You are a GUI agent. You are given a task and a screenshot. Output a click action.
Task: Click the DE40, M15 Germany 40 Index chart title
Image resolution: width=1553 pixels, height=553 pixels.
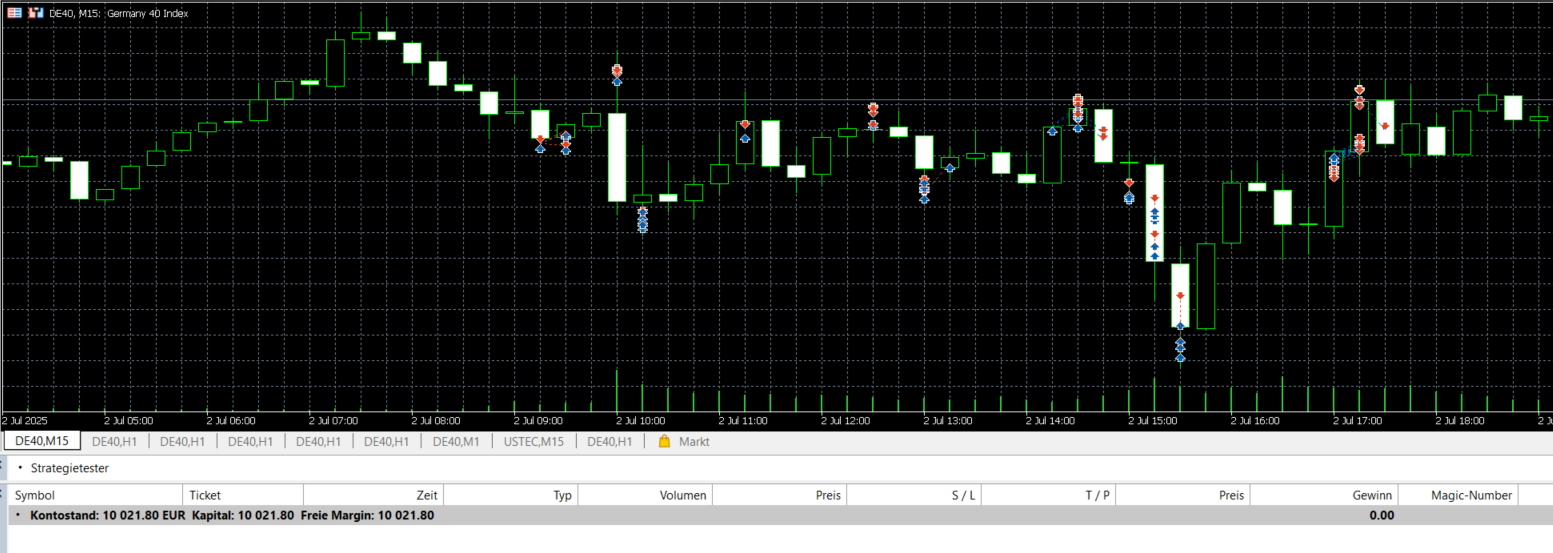click(118, 13)
